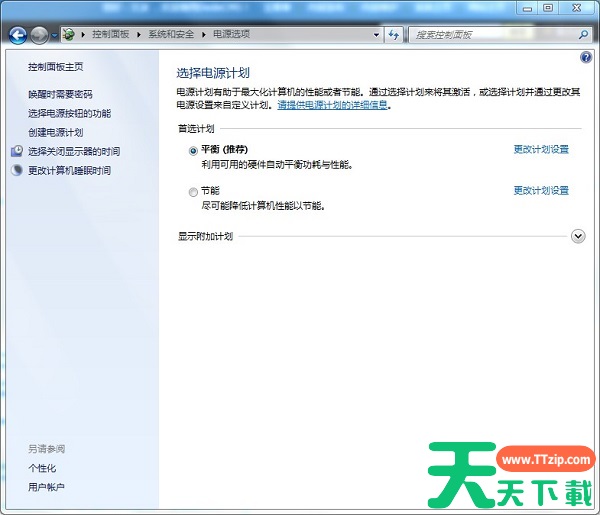Viewport: 600px width, 515px height.
Task: Click the monitor icon beside 选择关闭显示器的时间
Action: click(x=16, y=151)
